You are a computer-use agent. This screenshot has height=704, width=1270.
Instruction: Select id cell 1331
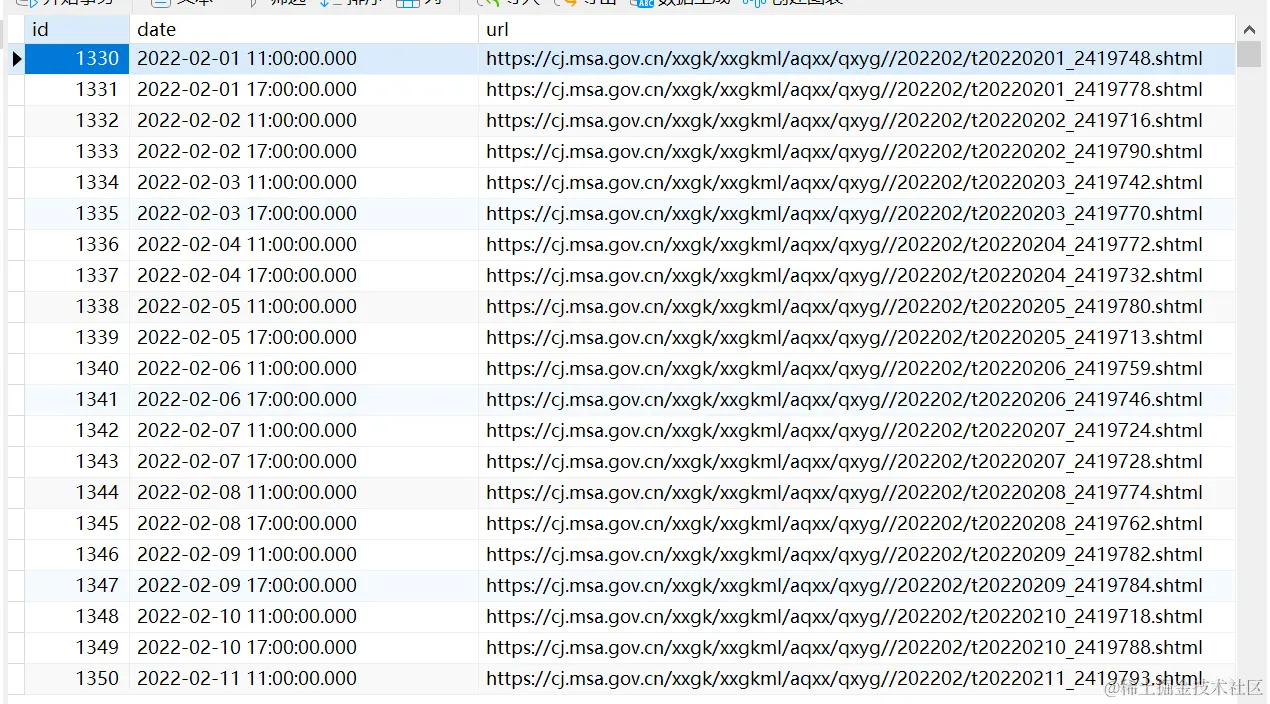tap(77, 90)
